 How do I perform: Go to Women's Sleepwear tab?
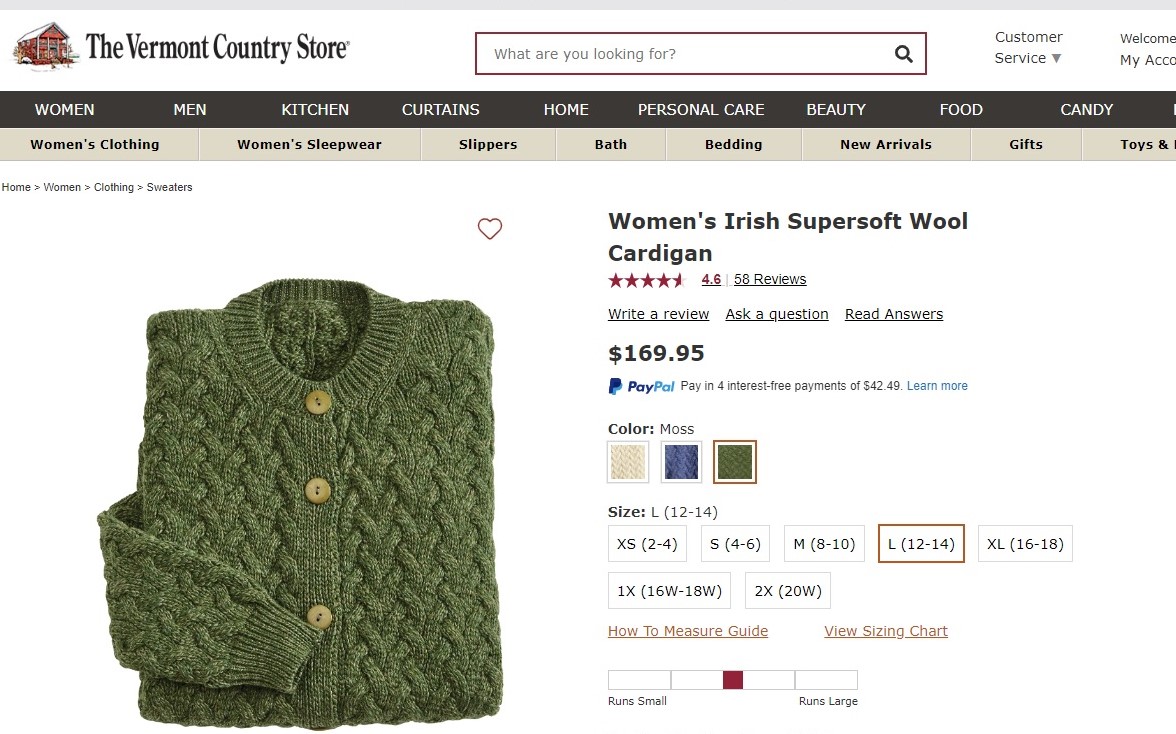click(x=309, y=145)
